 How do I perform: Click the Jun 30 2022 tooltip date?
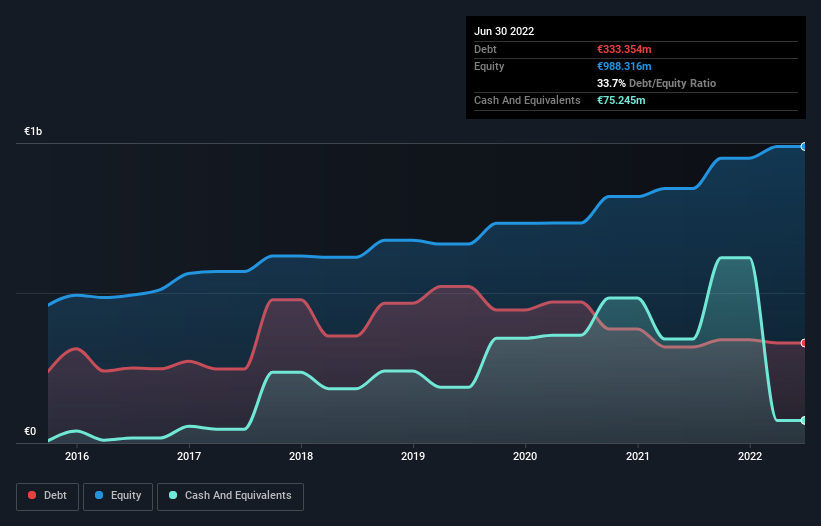tap(504, 31)
